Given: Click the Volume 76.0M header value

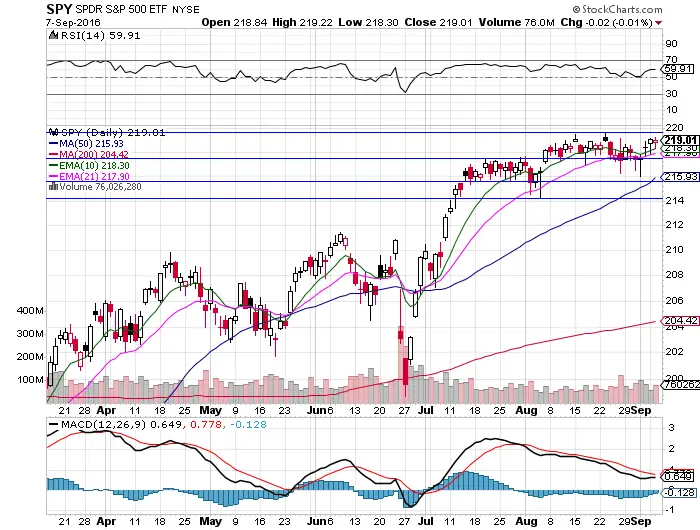Looking at the screenshot, I should tap(517, 22).
